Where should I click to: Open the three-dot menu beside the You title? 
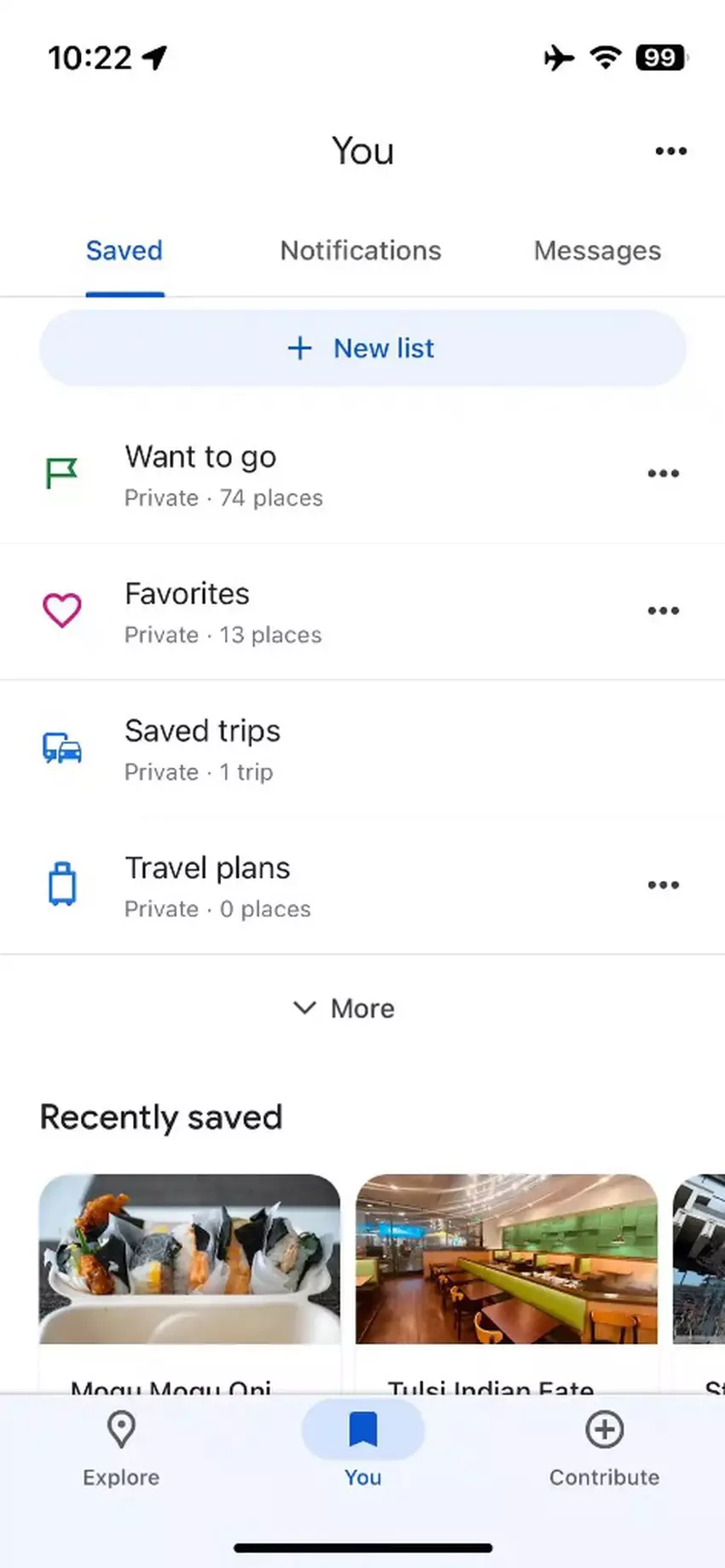click(670, 151)
